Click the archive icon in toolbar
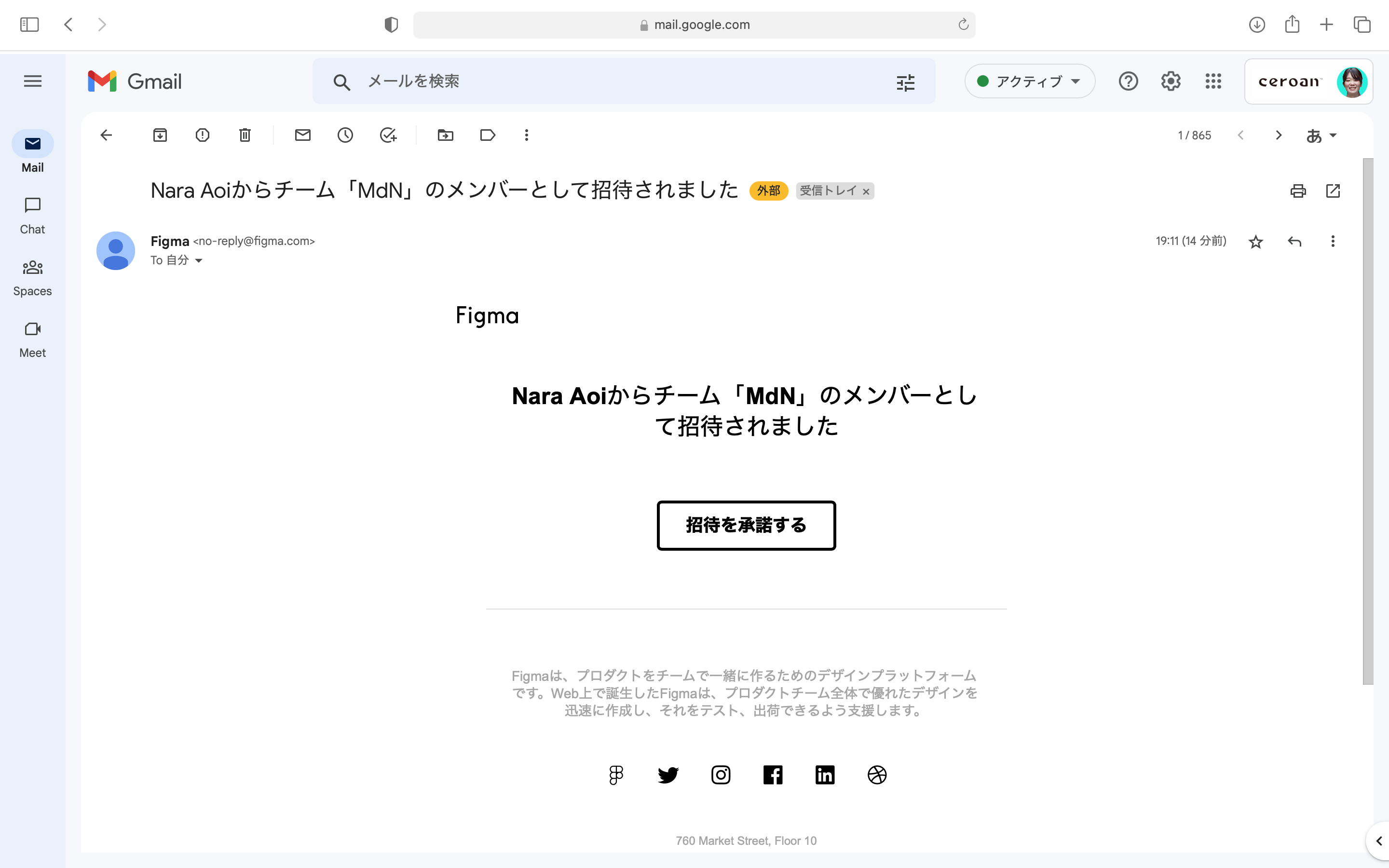This screenshot has height=868, width=1389. click(160, 135)
